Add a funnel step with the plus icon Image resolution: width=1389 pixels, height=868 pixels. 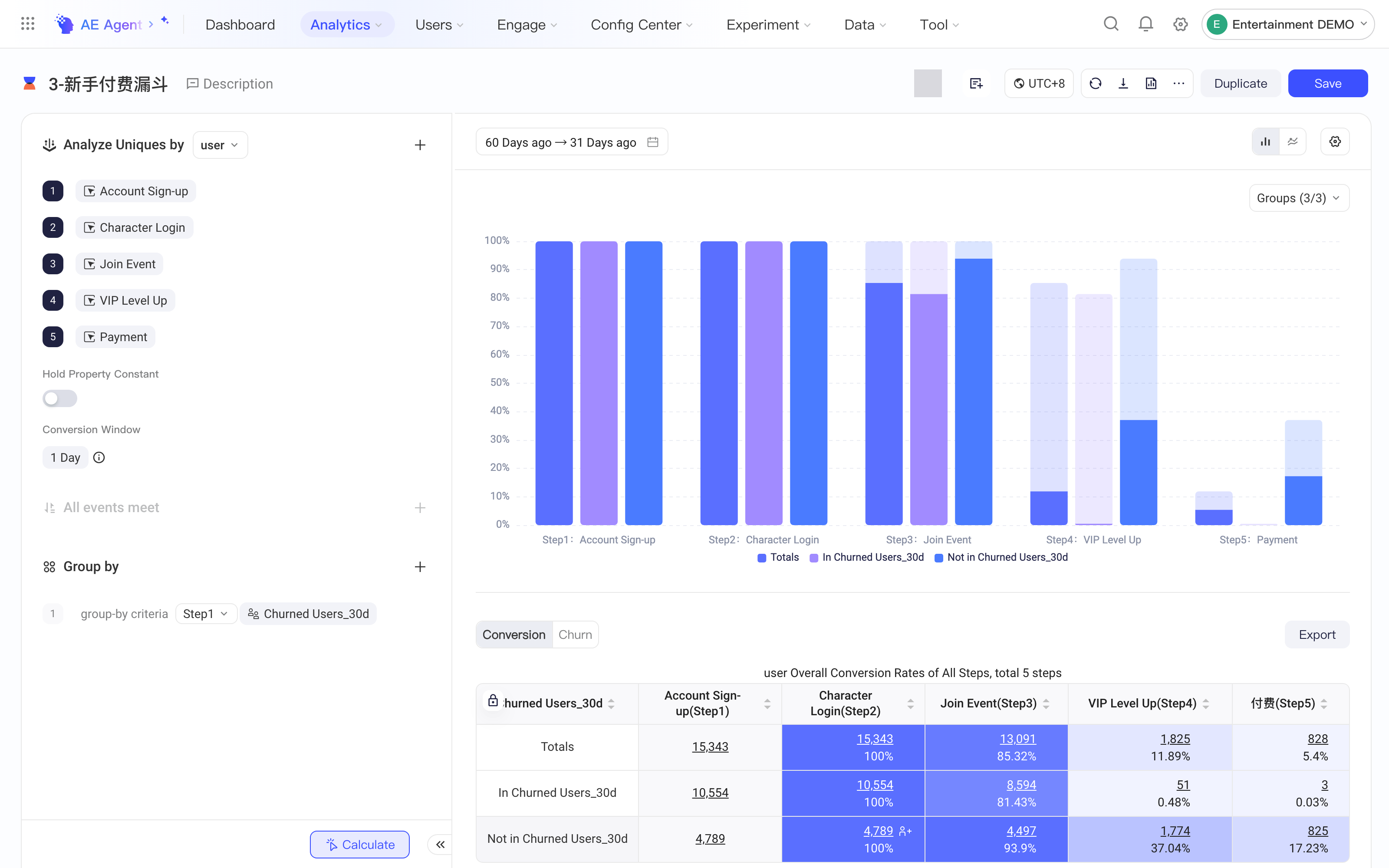420,145
